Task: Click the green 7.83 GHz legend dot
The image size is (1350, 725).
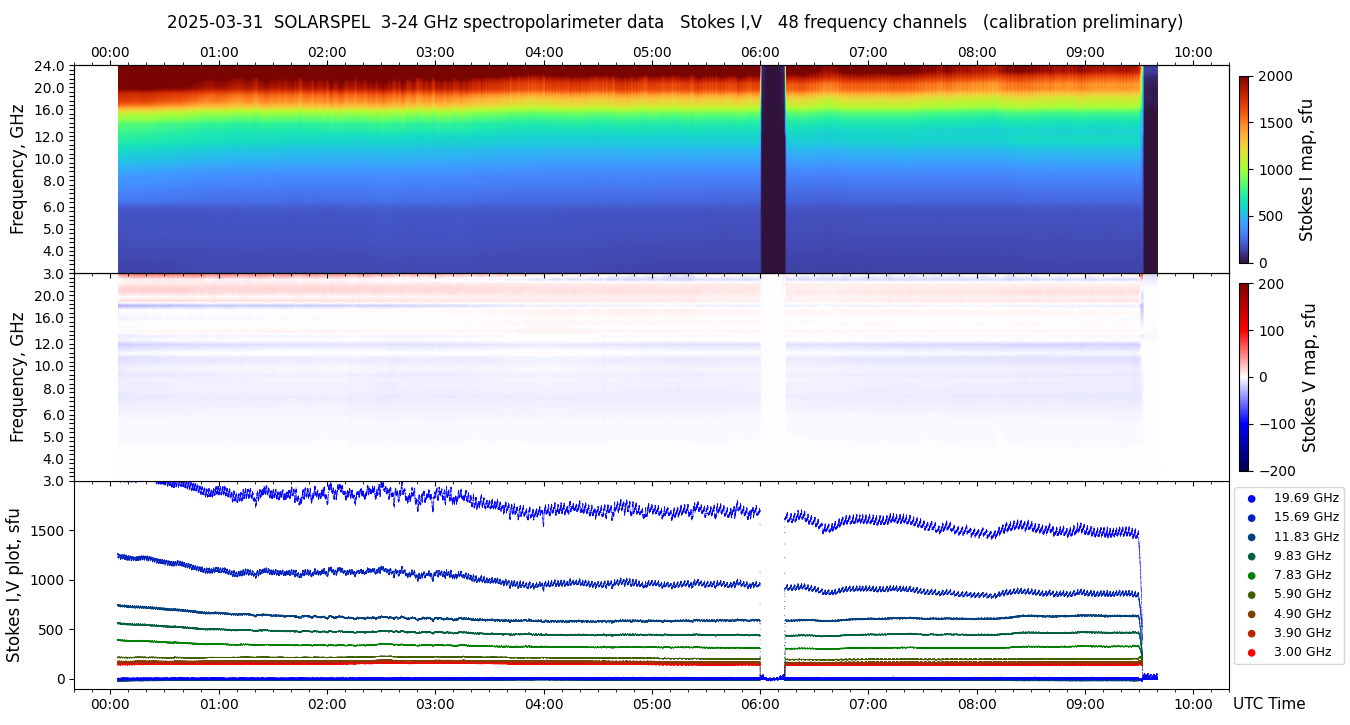Action: click(x=1251, y=575)
